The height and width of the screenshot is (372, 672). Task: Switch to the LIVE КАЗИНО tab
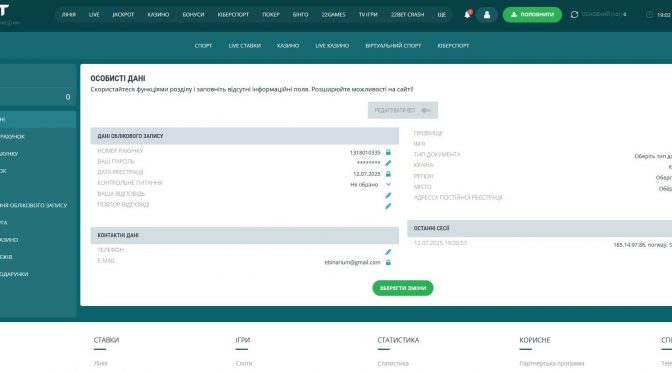point(332,45)
